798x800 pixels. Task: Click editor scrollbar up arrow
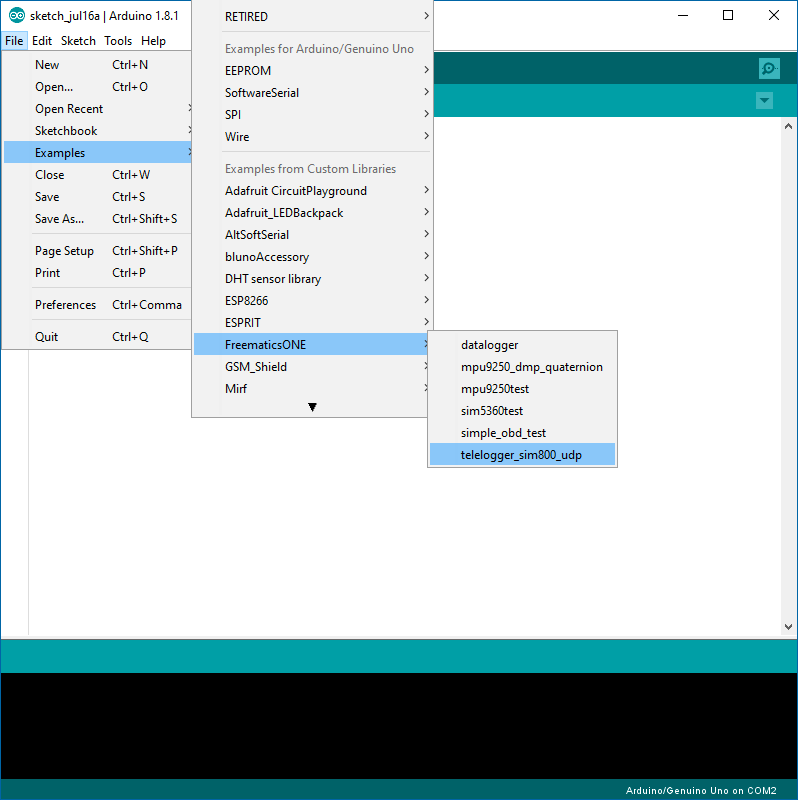pyautogui.click(x=788, y=126)
